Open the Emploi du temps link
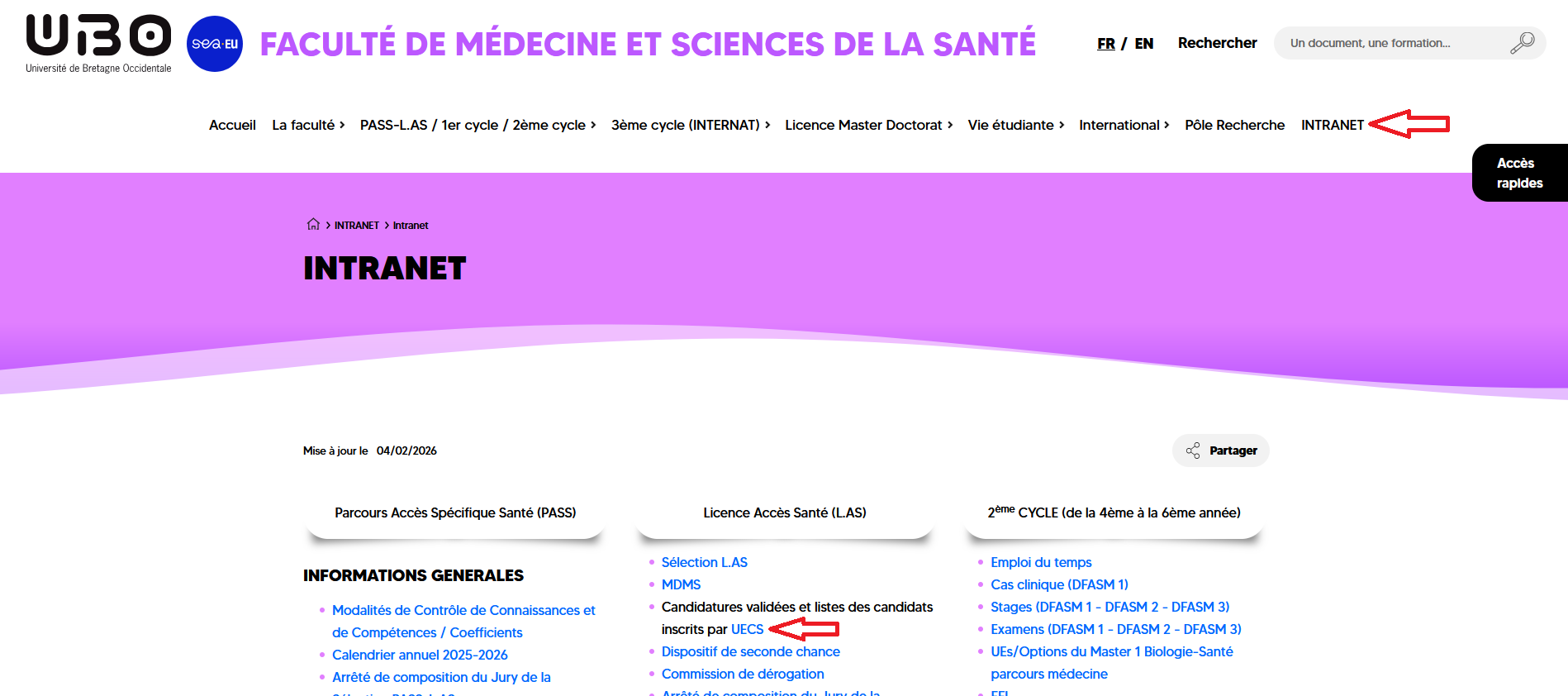The width and height of the screenshot is (1568, 696). tap(1041, 562)
